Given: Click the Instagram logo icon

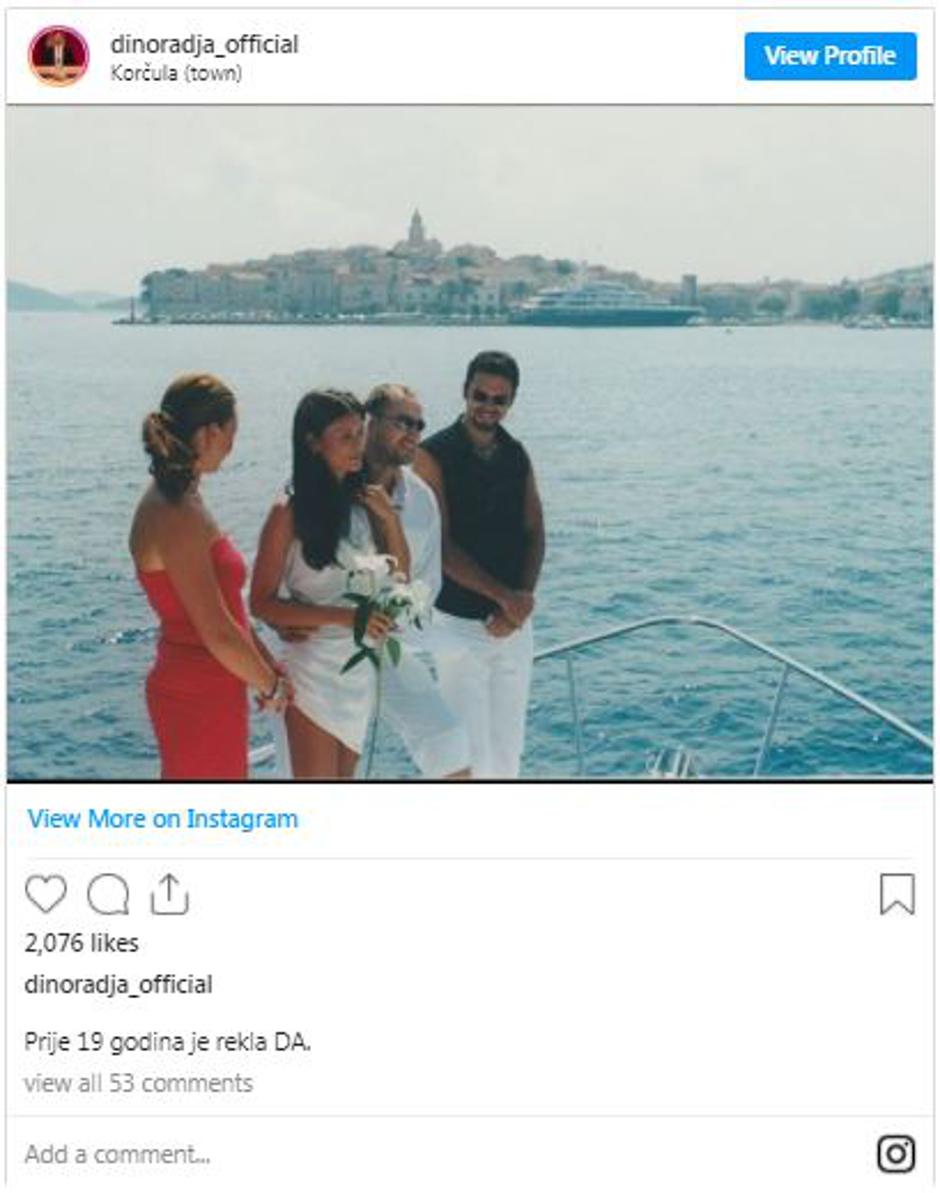Looking at the screenshot, I should point(895,1153).
